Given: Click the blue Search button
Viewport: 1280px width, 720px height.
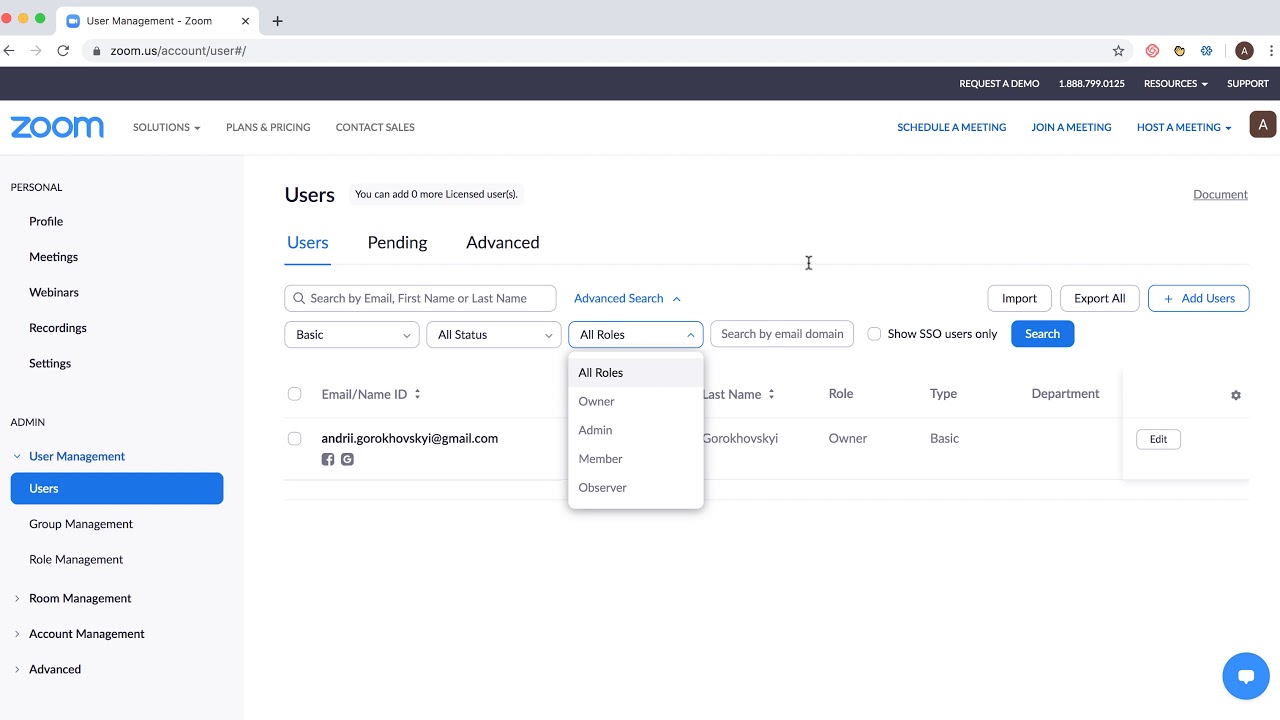Looking at the screenshot, I should (1042, 334).
